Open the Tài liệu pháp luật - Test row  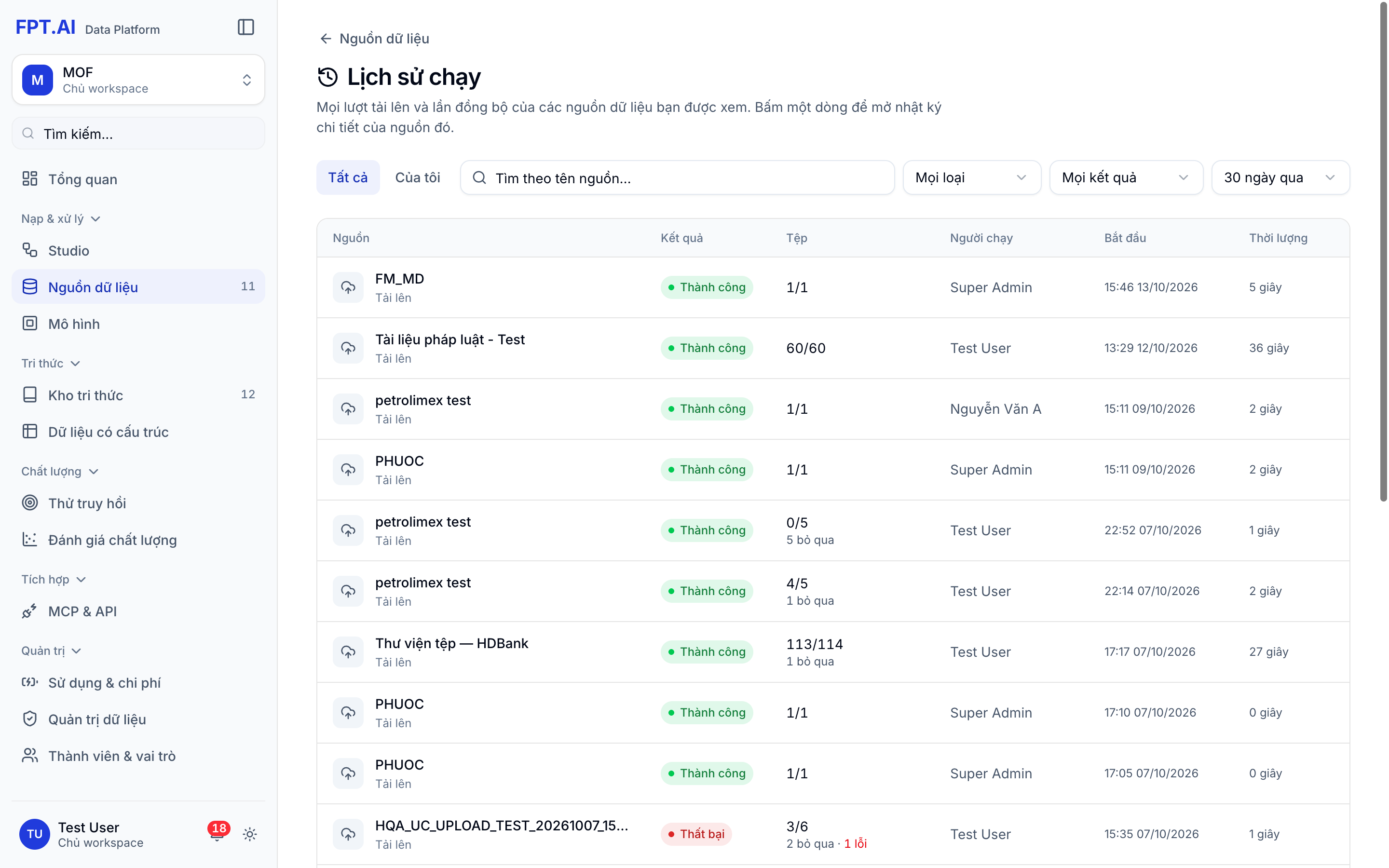coord(833,349)
